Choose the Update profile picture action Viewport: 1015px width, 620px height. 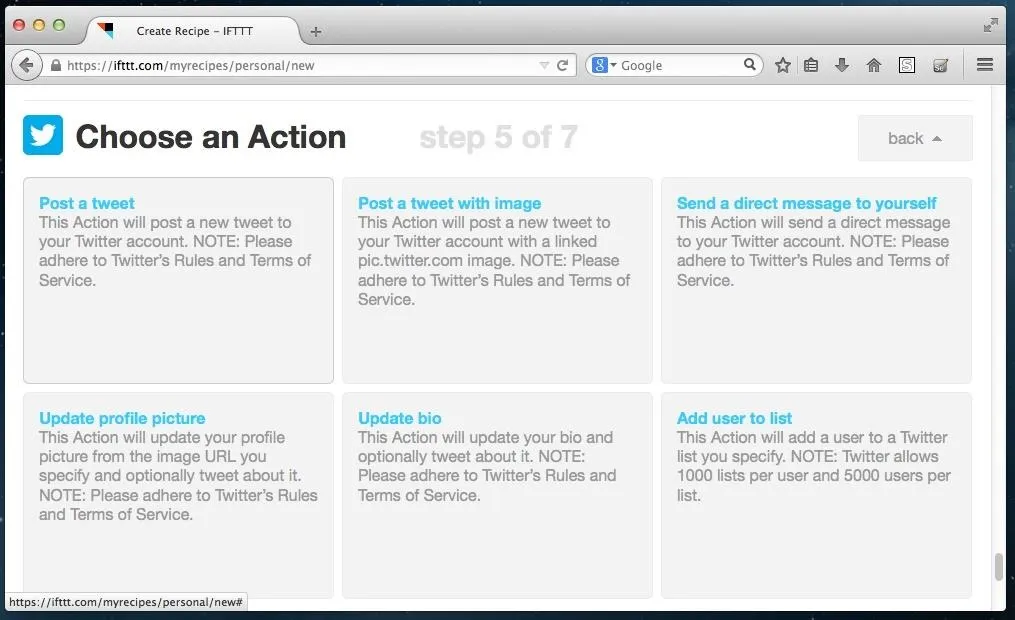[x=178, y=495]
